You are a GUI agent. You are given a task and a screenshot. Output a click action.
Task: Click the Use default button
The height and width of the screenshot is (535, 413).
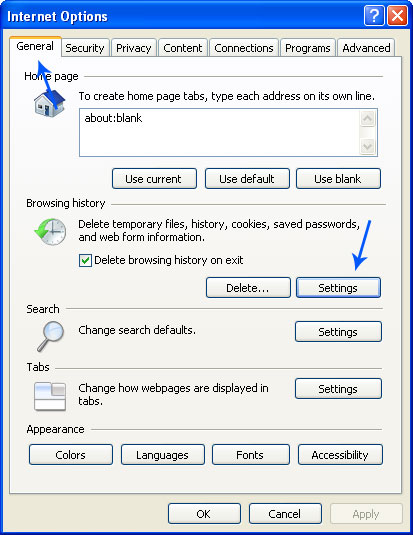tap(247, 178)
